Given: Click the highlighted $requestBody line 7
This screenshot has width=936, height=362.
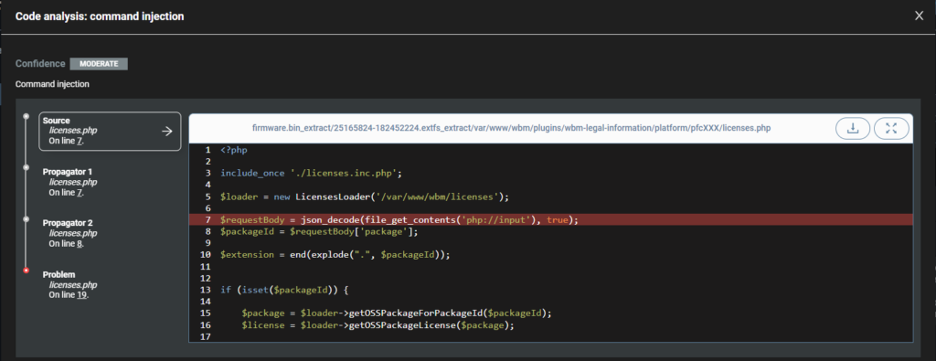Looking at the screenshot, I should [x=550, y=220].
